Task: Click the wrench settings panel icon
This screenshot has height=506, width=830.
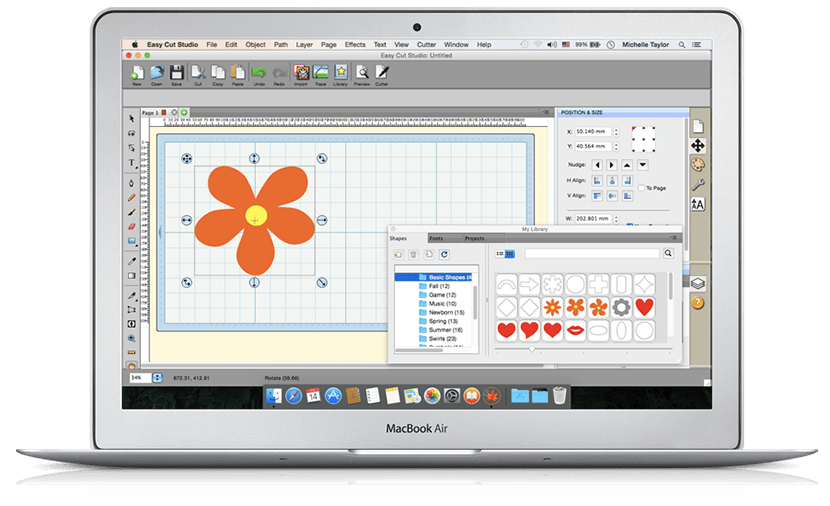Action: (698, 184)
